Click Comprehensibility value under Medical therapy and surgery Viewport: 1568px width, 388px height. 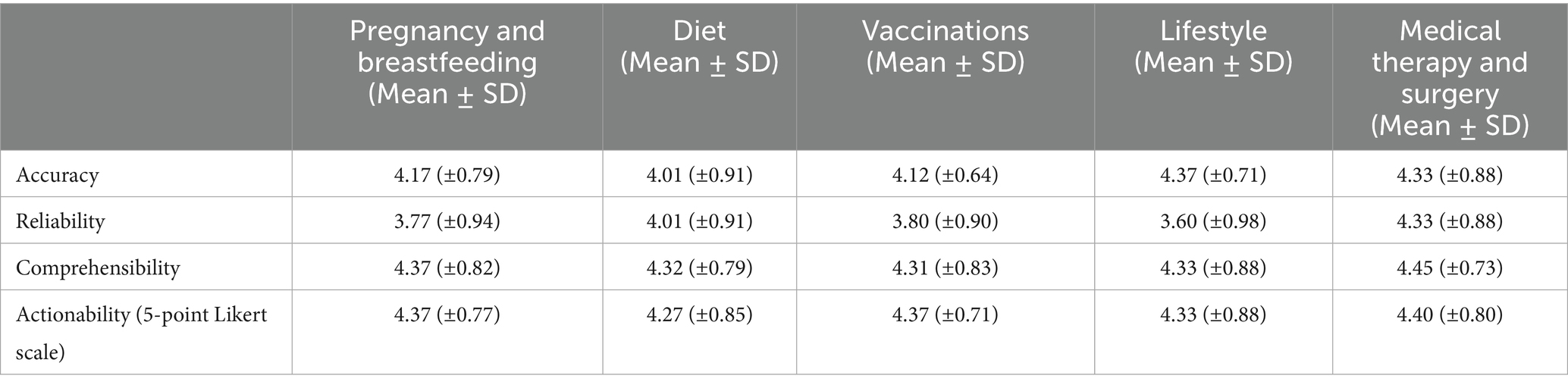(1450, 268)
